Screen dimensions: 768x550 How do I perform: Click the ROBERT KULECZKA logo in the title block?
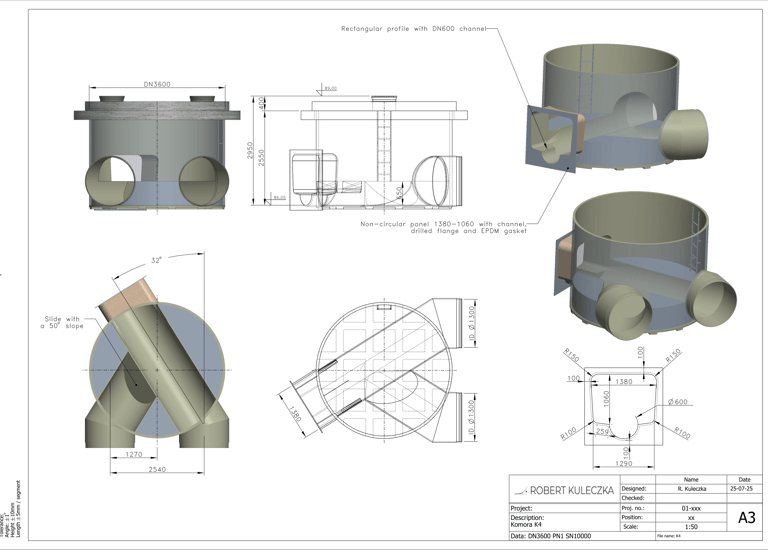click(565, 490)
